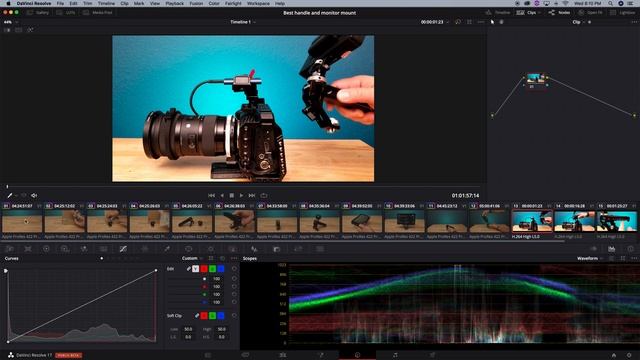
Task: Toggle Soft Clip channel link
Action: click(x=197, y=316)
